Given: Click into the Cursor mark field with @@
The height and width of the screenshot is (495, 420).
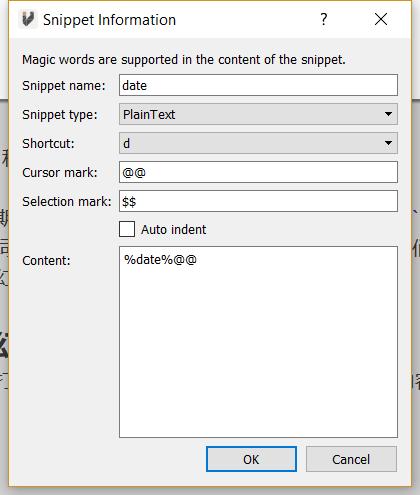Looking at the screenshot, I should coord(258,172).
